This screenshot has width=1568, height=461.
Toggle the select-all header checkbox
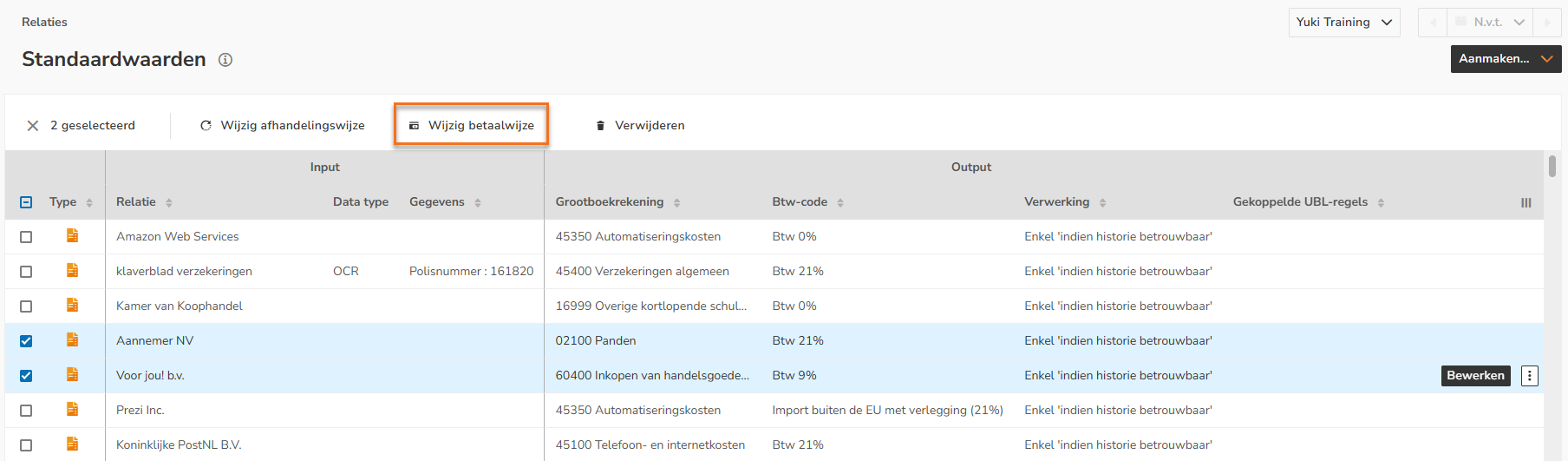[x=26, y=202]
